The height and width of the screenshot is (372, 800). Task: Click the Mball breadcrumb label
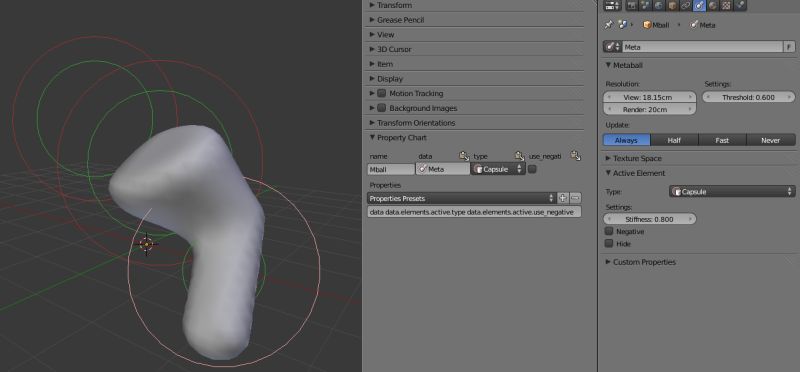pyautogui.click(x=660, y=24)
